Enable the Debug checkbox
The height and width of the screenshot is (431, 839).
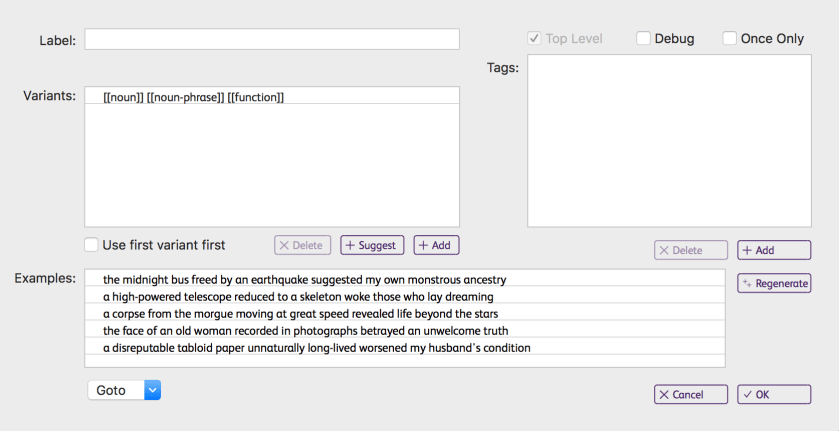[x=644, y=39]
